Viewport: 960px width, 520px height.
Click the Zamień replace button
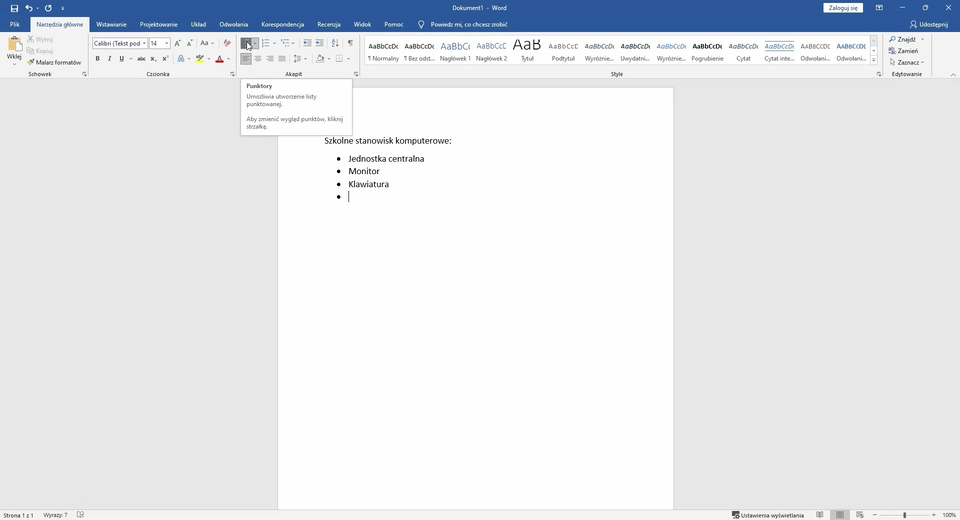pos(907,51)
